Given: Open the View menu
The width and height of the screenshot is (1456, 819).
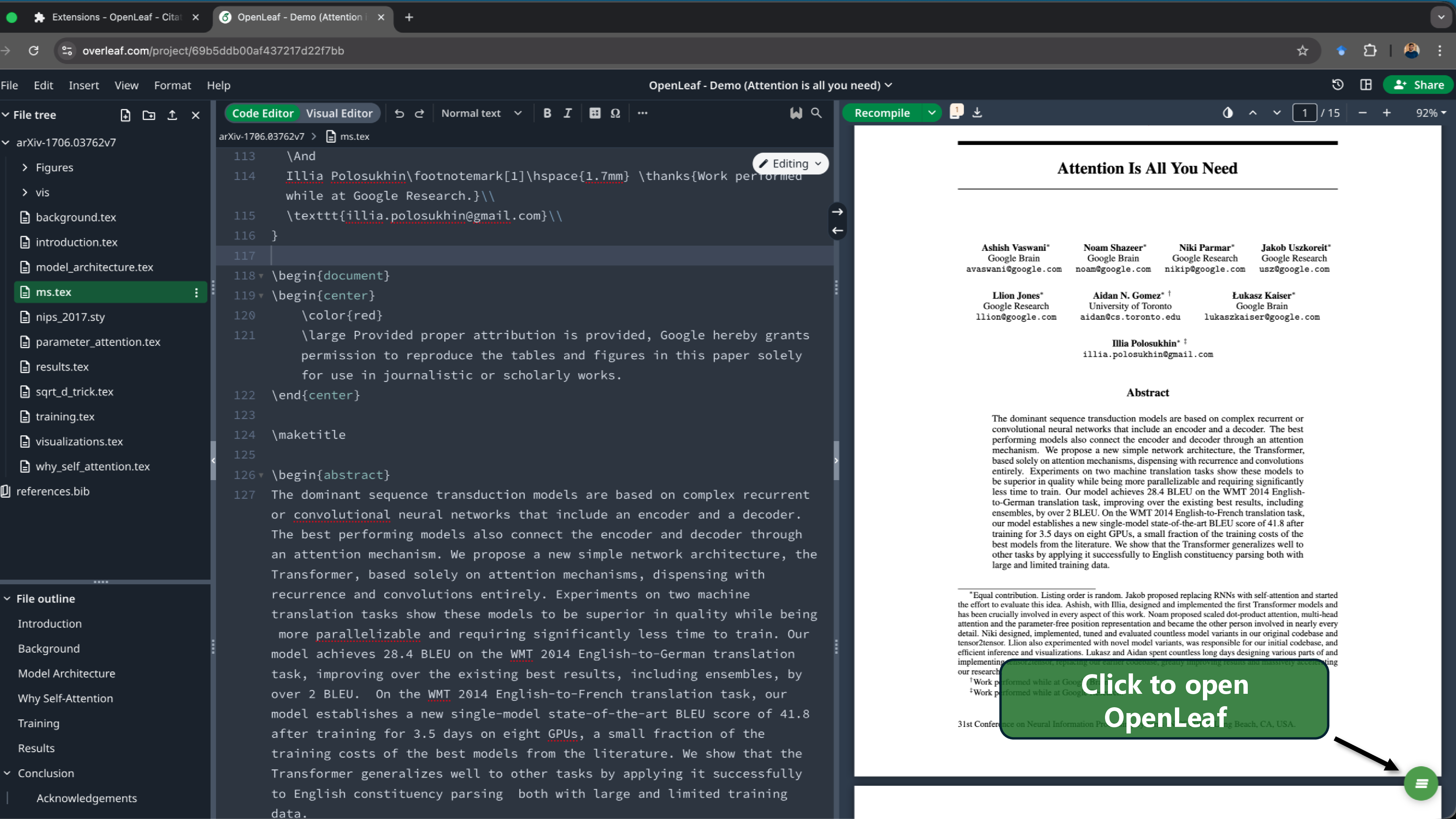Looking at the screenshot, I should [x=126, y=85].
